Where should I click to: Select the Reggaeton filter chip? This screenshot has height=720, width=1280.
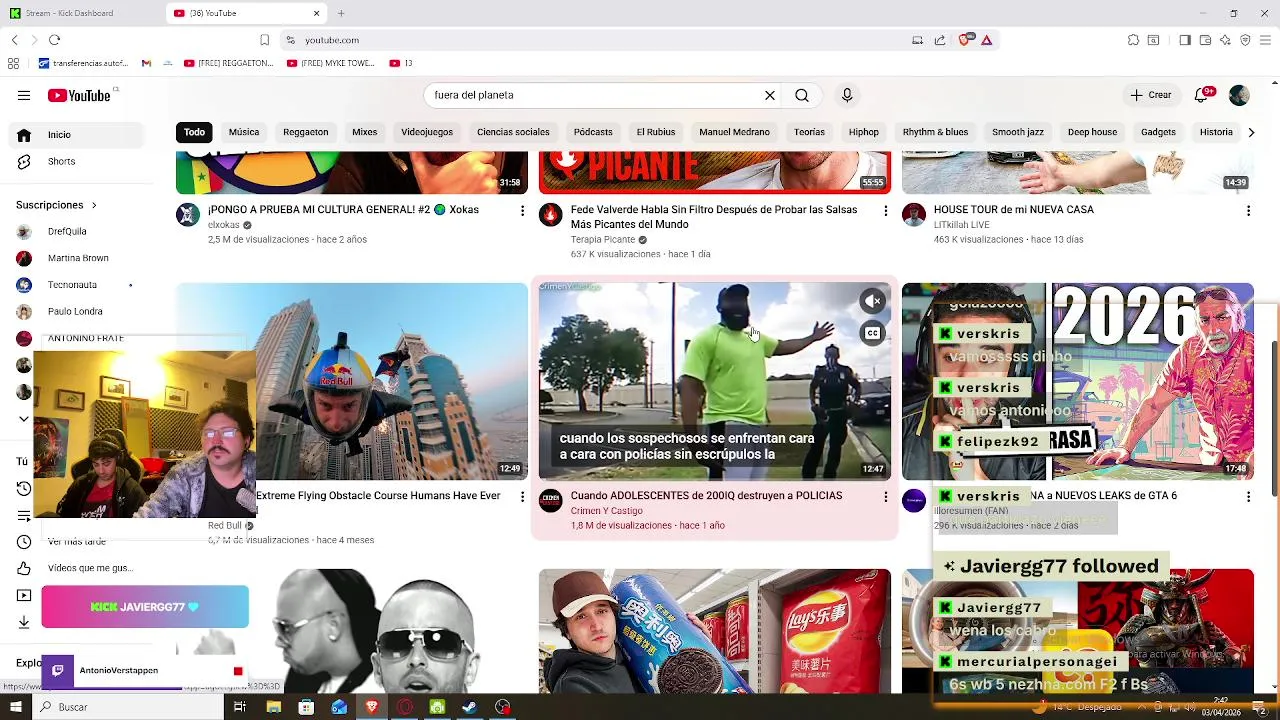(x=305, y=132)
